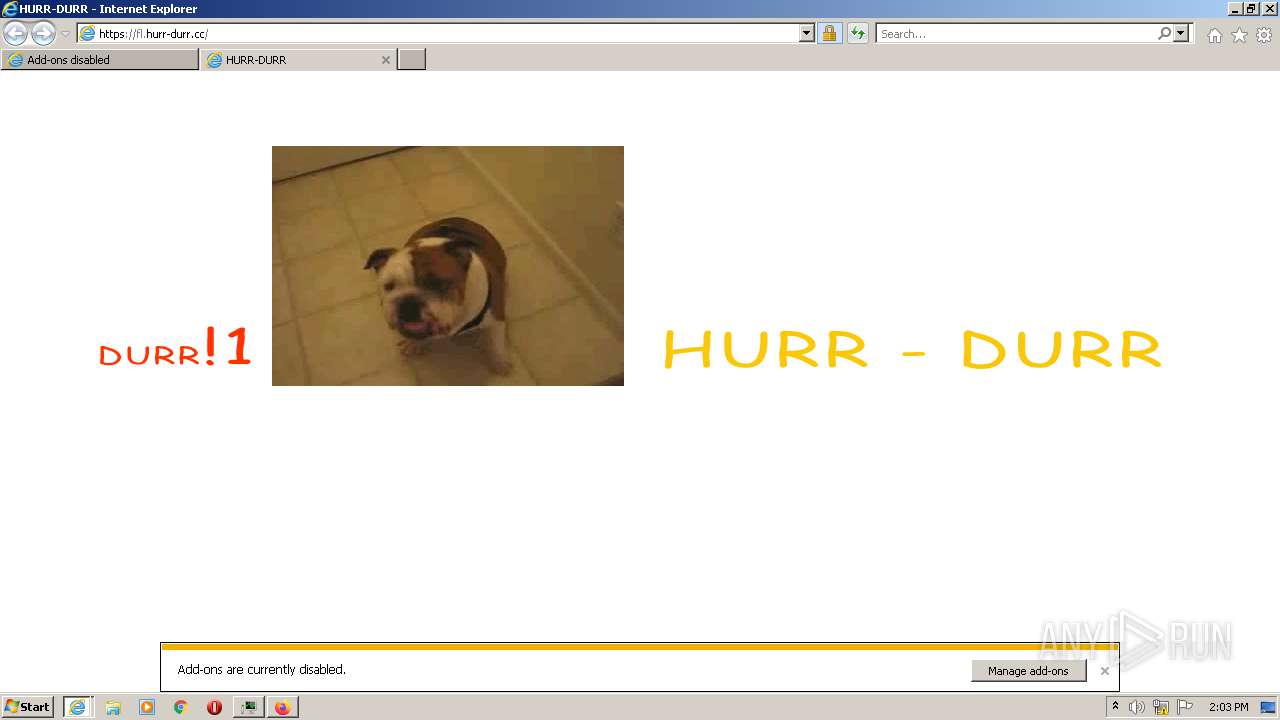
Task: Close the Internet Explorer window
Action: [x=1270, y=8]
